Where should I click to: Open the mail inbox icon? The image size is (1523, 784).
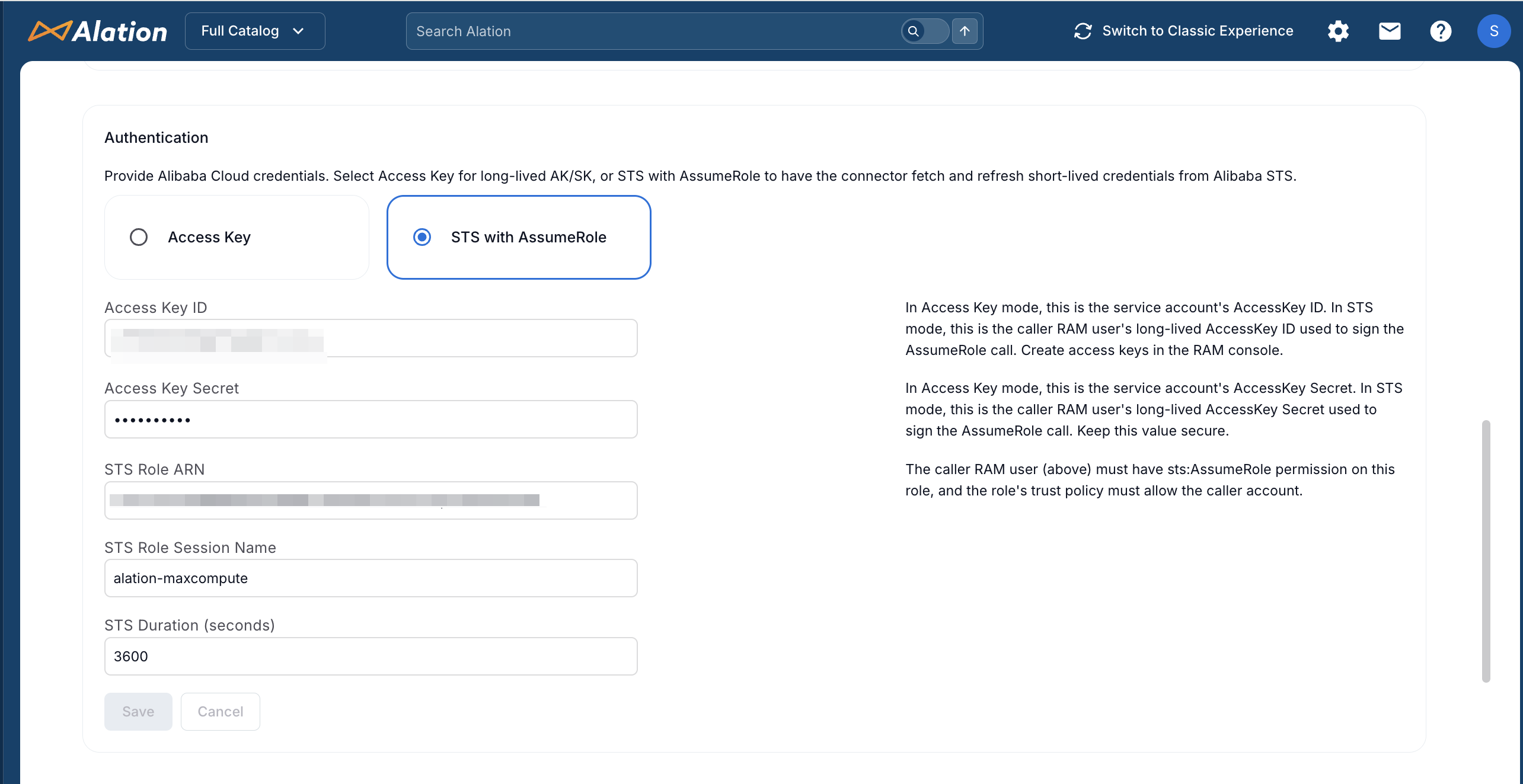[x=1390, y=31]
